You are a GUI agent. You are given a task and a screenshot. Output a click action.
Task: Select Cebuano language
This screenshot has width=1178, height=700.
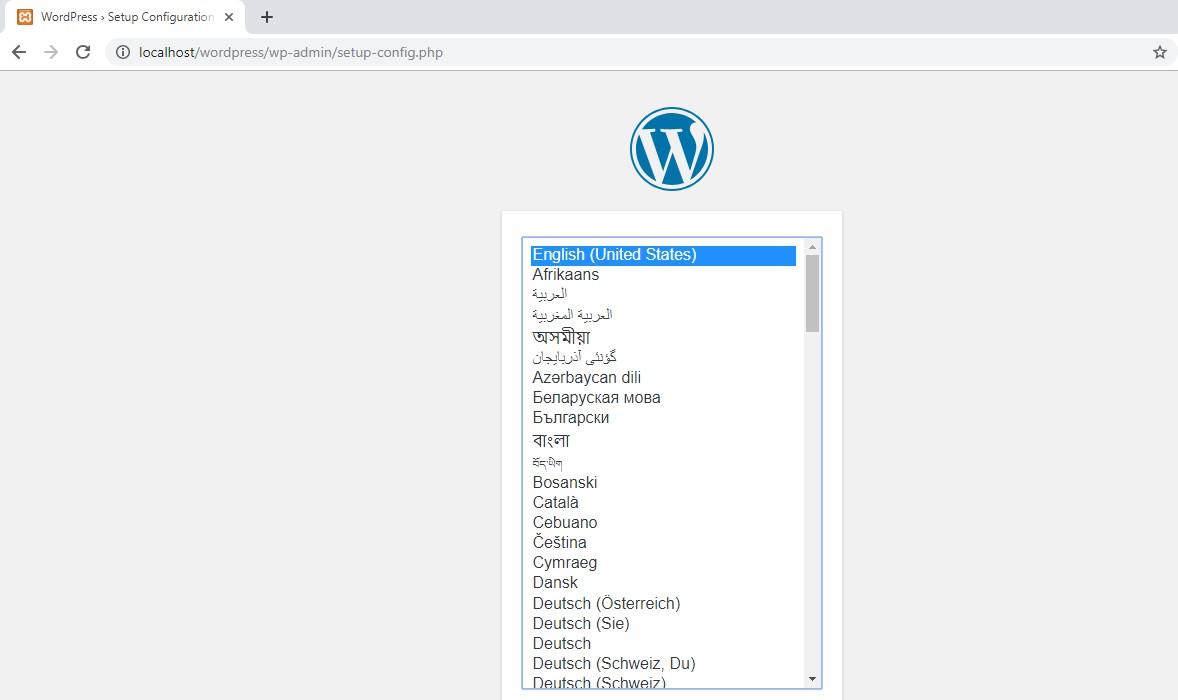(x=663, y=523)
